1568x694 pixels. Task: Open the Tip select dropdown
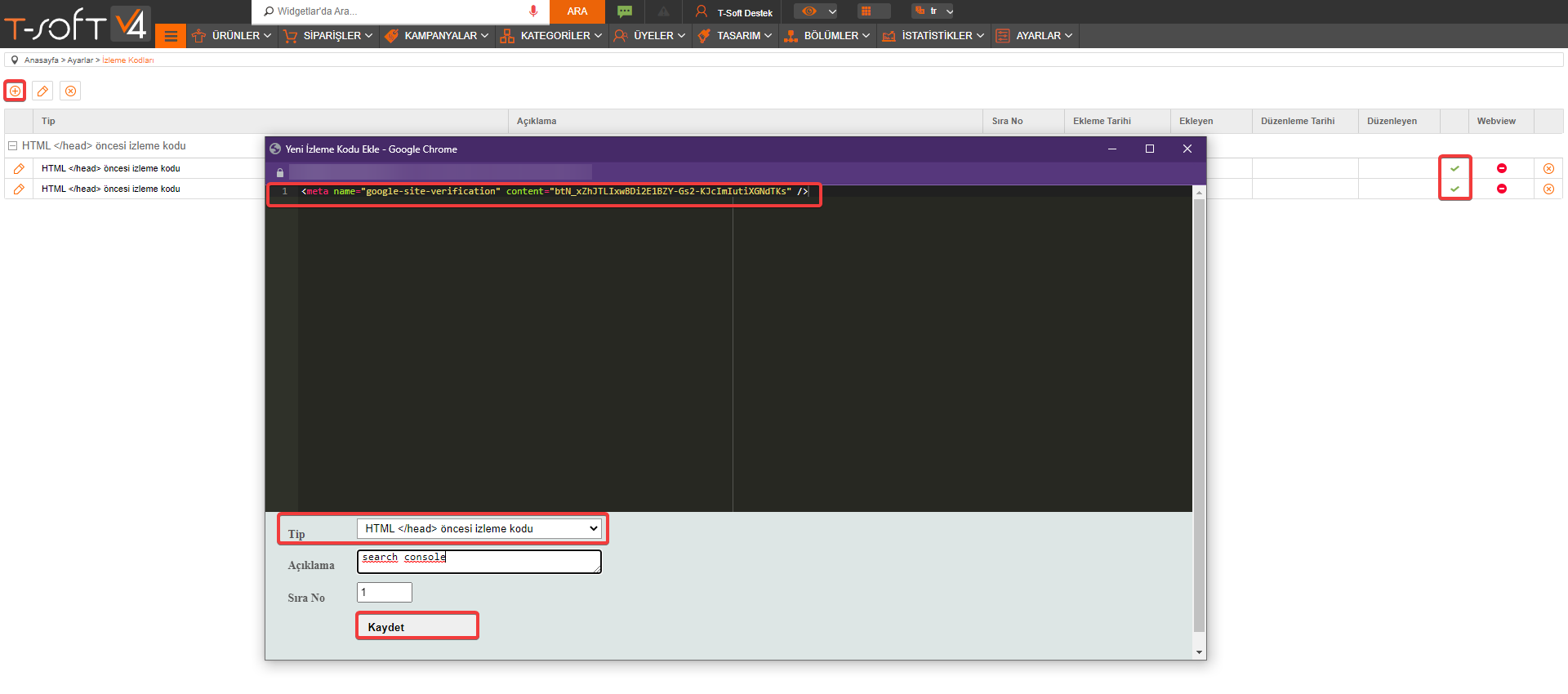[x=479, y=528]
